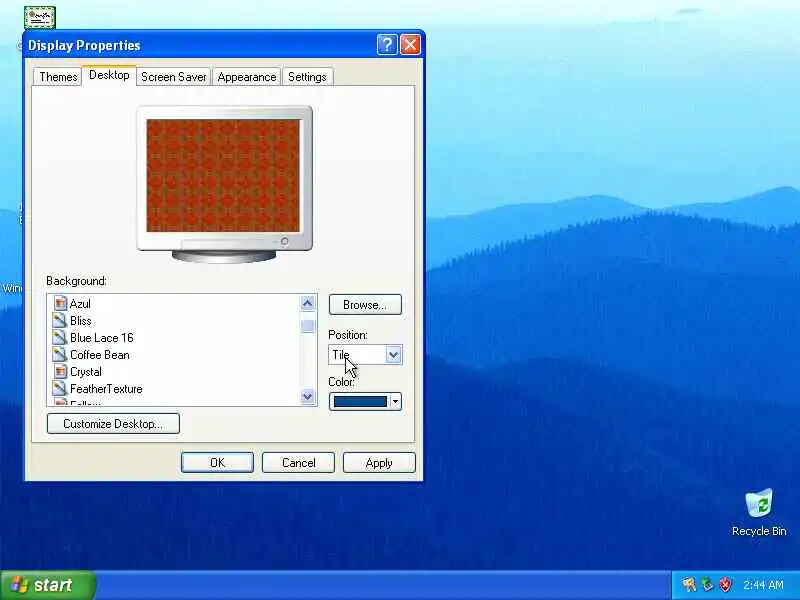This screenshot has height=600, width=800.
Task: Click the red security shield tray icon
Action: 725,585
